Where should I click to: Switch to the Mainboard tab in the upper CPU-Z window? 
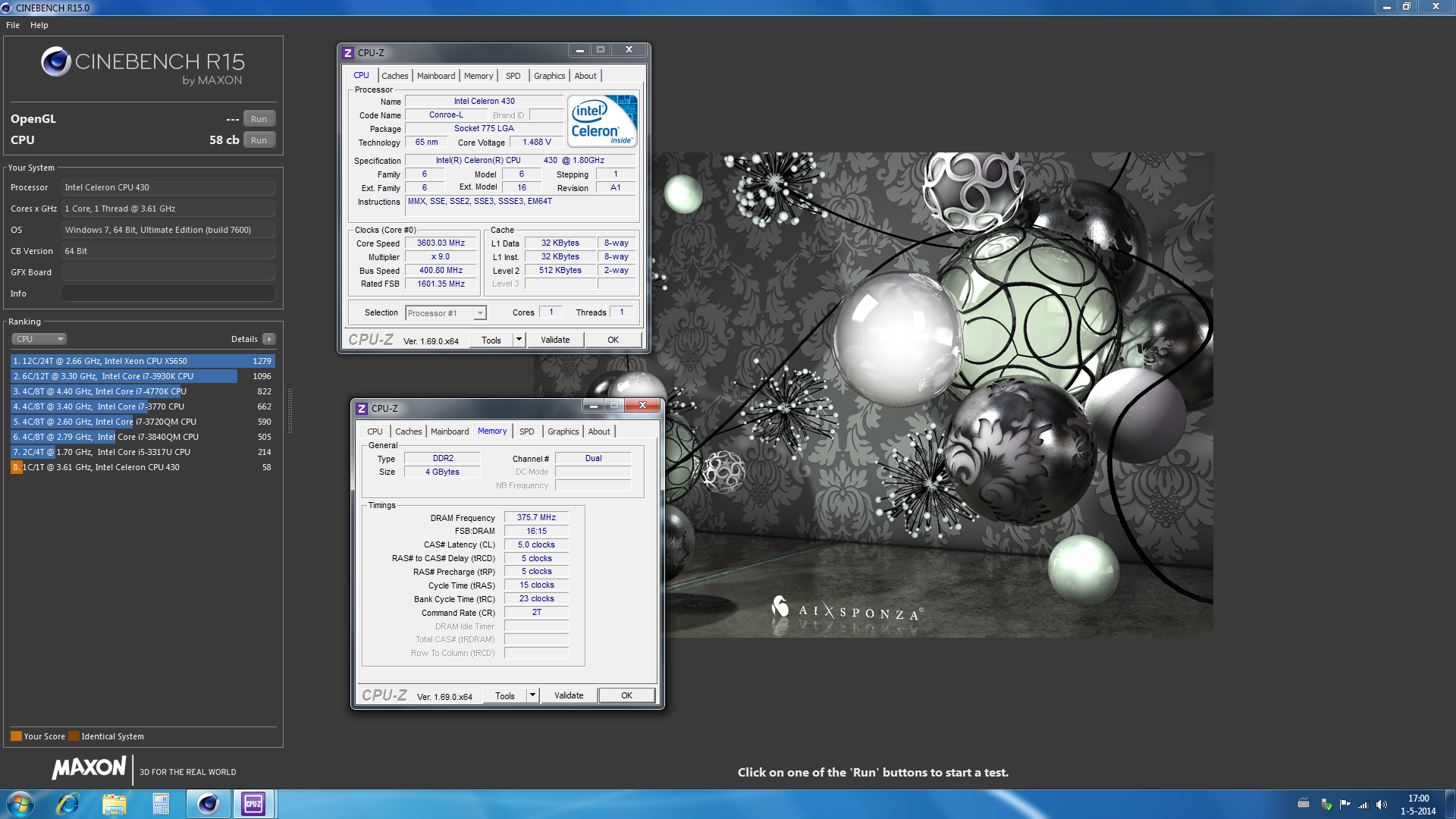tap(436, 76)
